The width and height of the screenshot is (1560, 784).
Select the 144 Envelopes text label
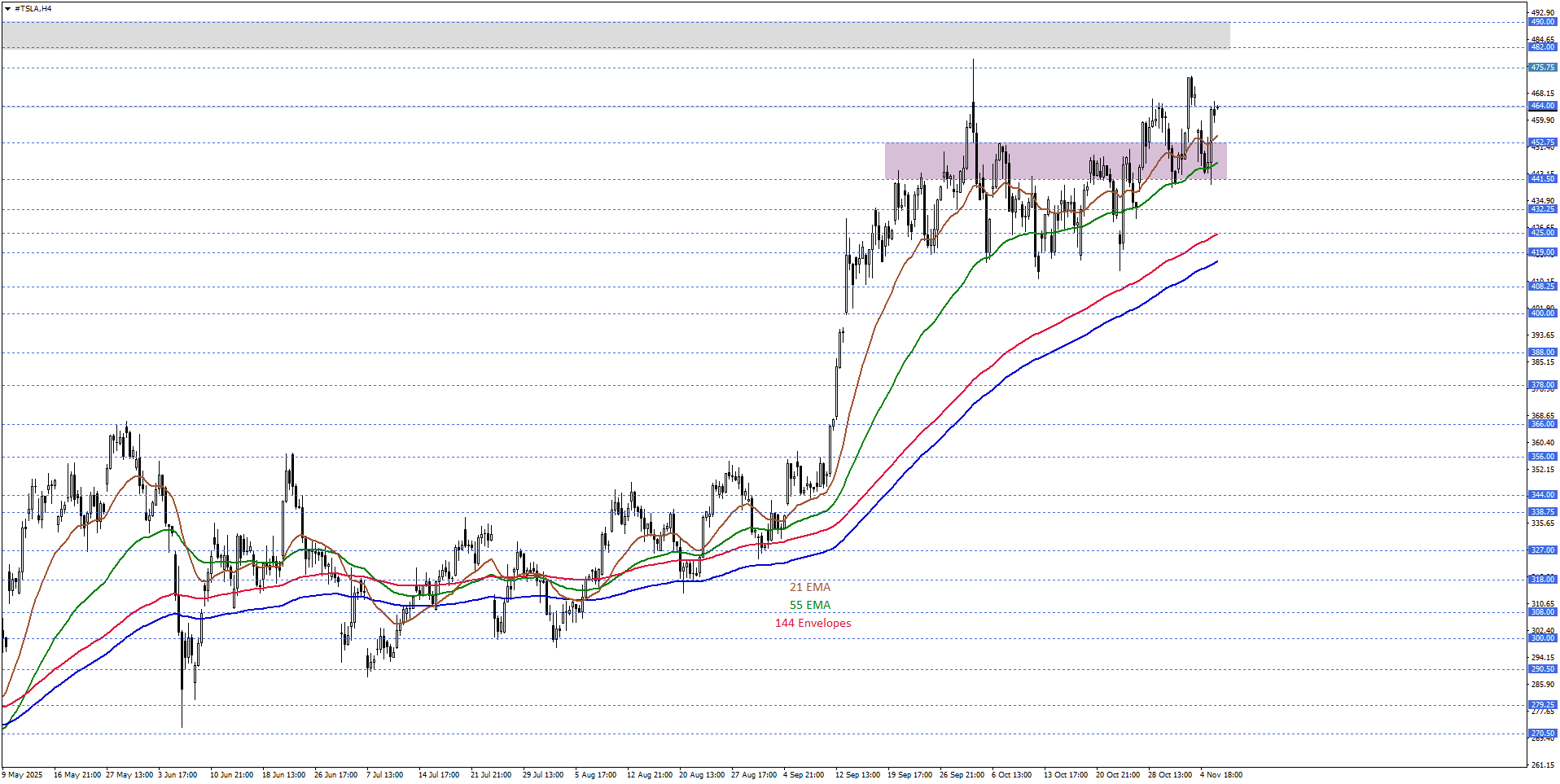coord(813,623)
